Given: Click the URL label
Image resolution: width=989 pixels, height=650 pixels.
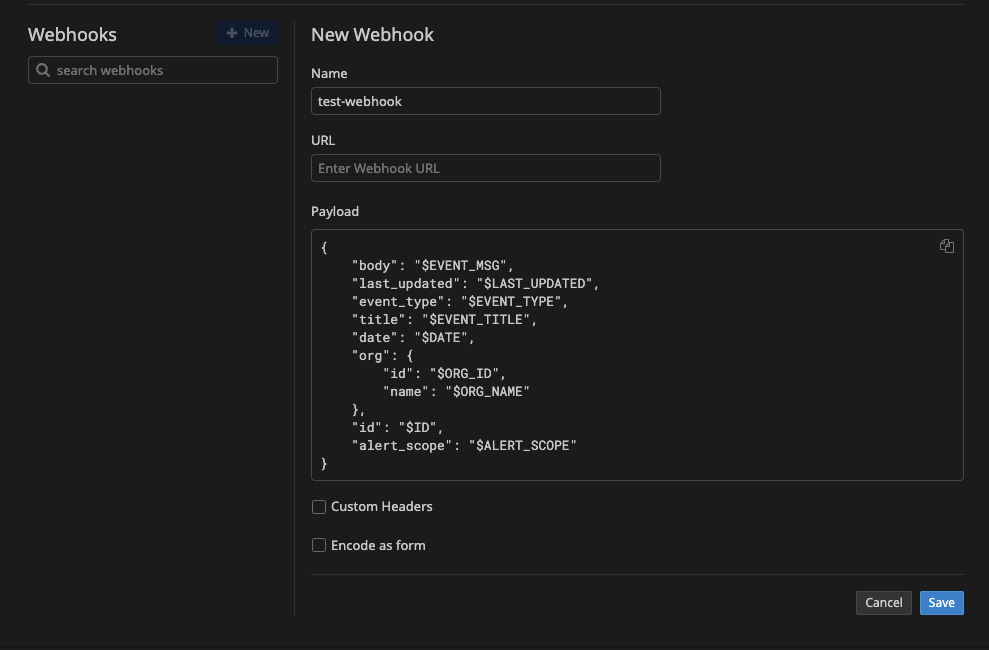Looking at the screenshot, I should (x=323, y=141).
